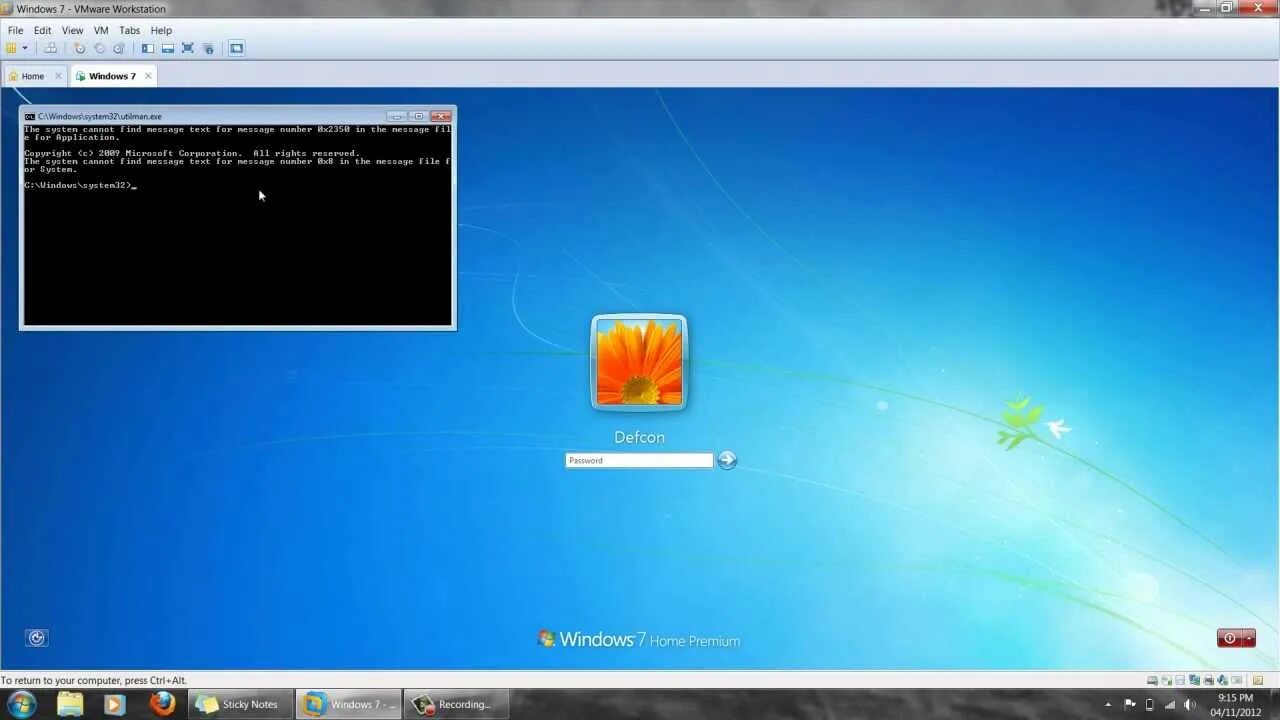Viewport: 1280px width, 720px height.
Task: Select the Windows 7 tab
Action: coord(112,76)
